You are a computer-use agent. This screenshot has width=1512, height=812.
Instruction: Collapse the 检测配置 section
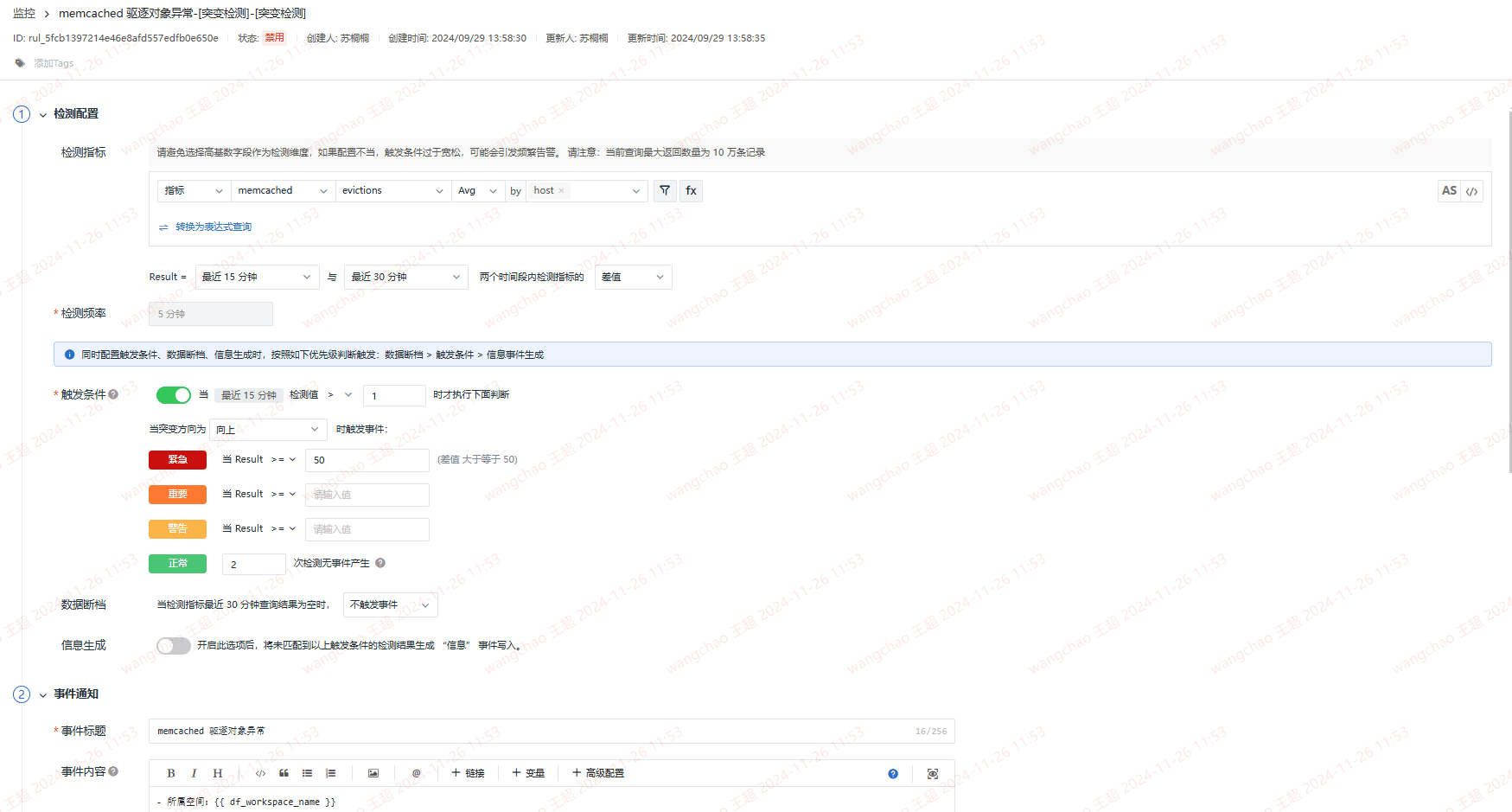[x=42, y=115]
